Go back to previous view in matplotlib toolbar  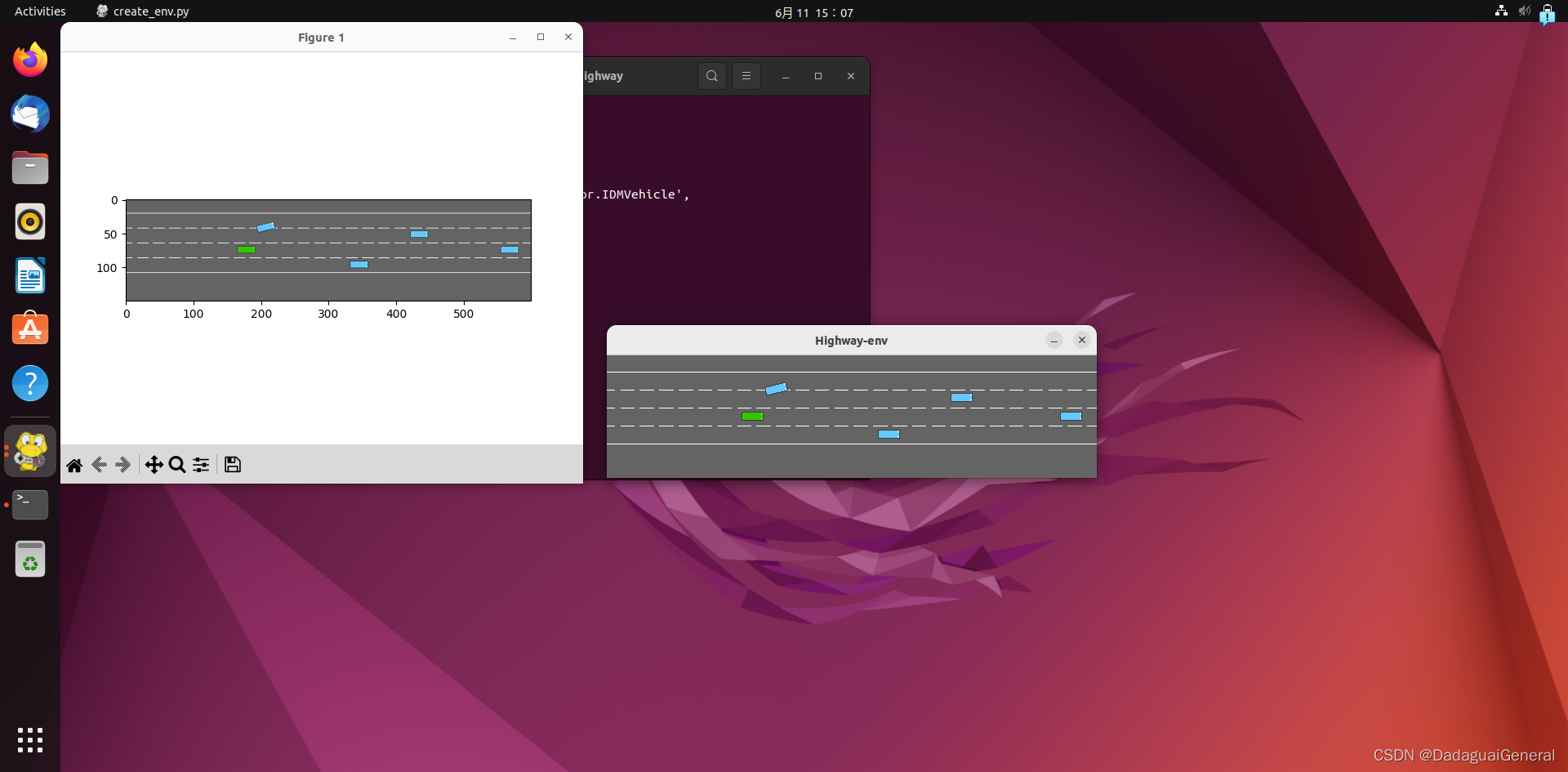click(99, 464)
